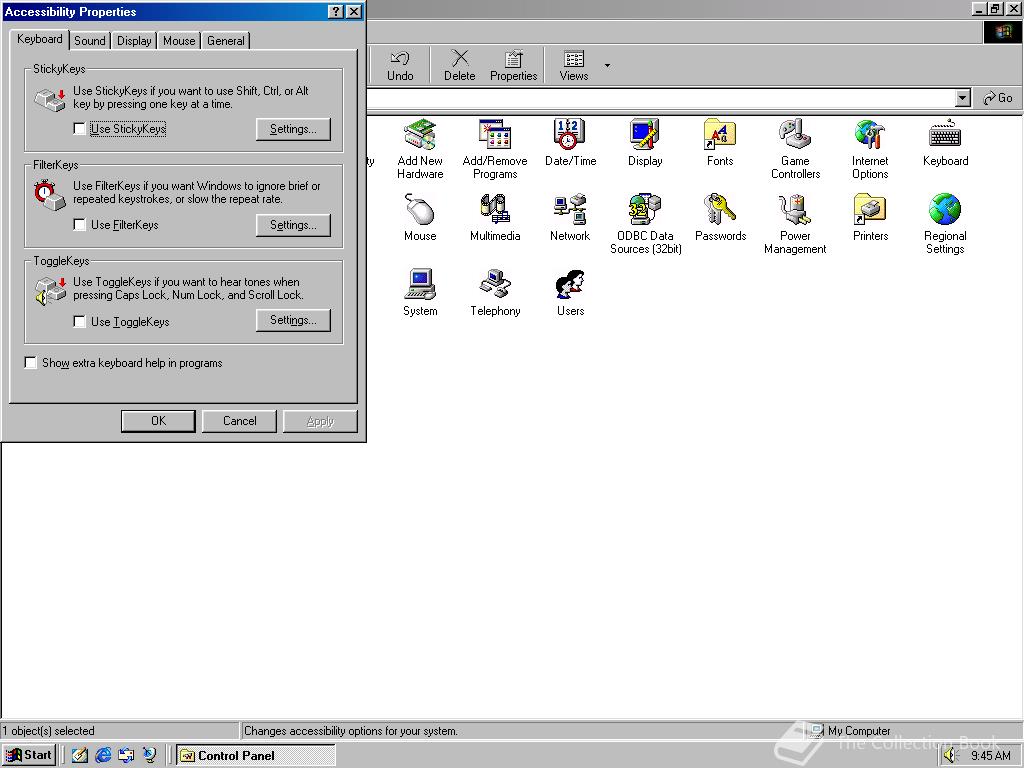
Task: Click the Undo toolbar button
Action: click(400, 66)
